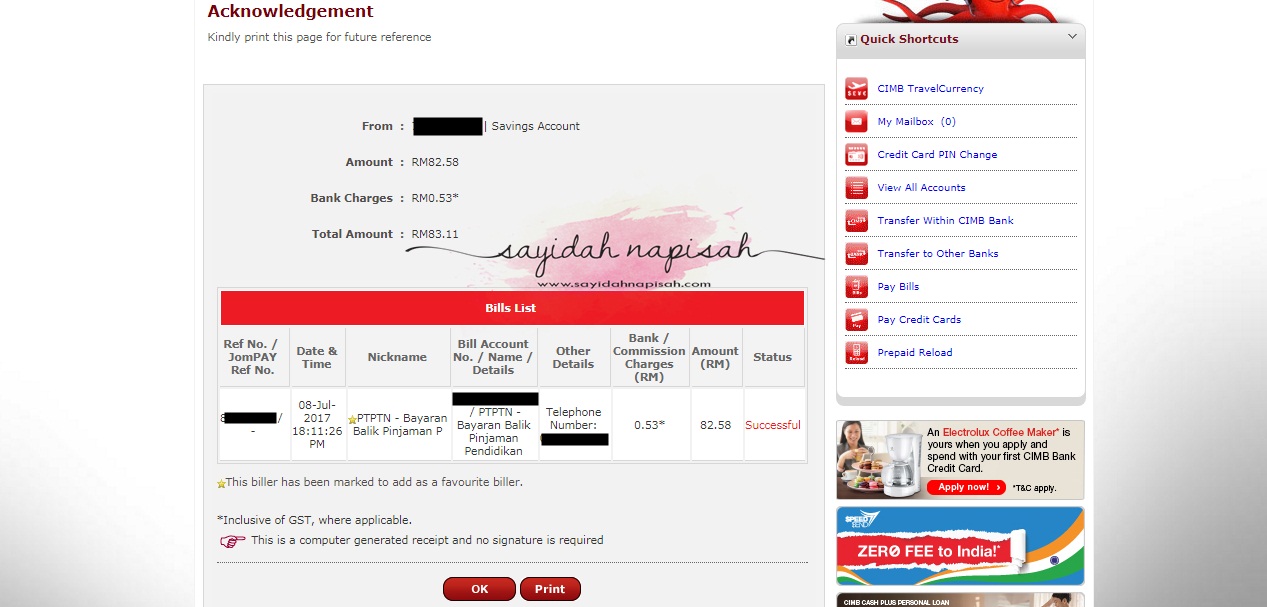Open the Electrolux Coffee Maker promotion banner
Screen dimensions: 1267x607
tap(960, 460)
